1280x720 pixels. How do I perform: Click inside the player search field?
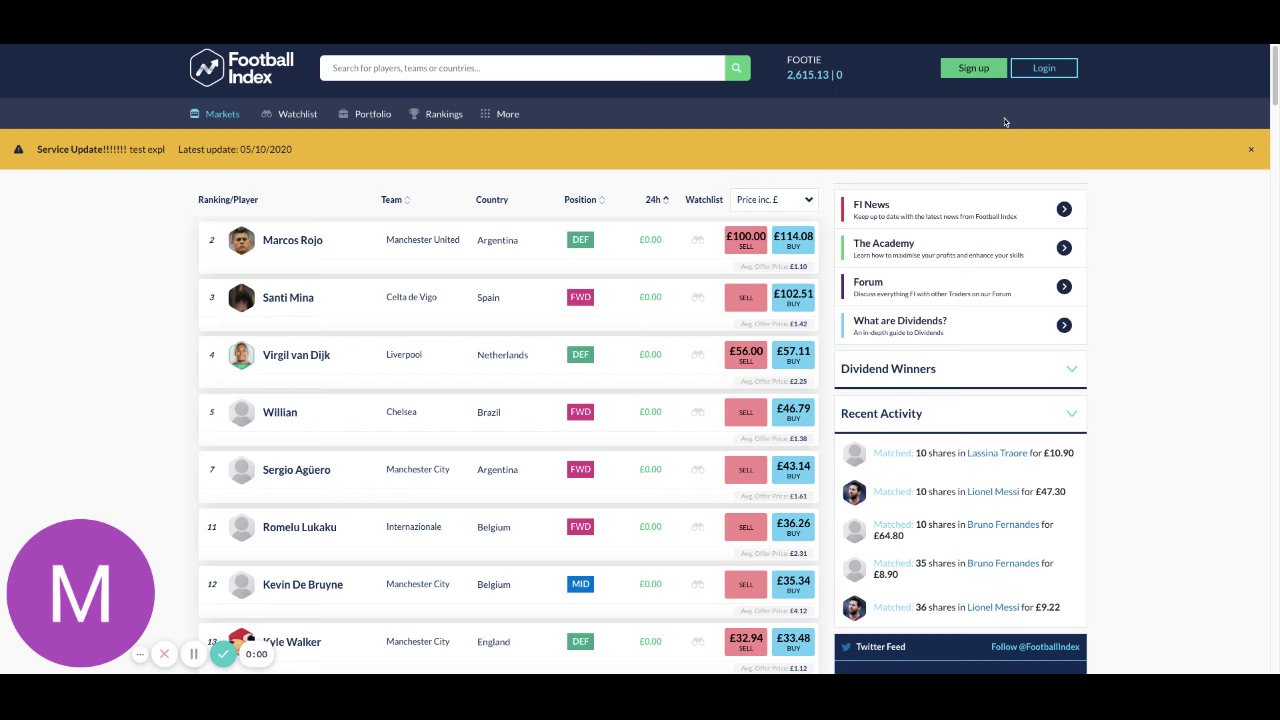pos(522,68)
